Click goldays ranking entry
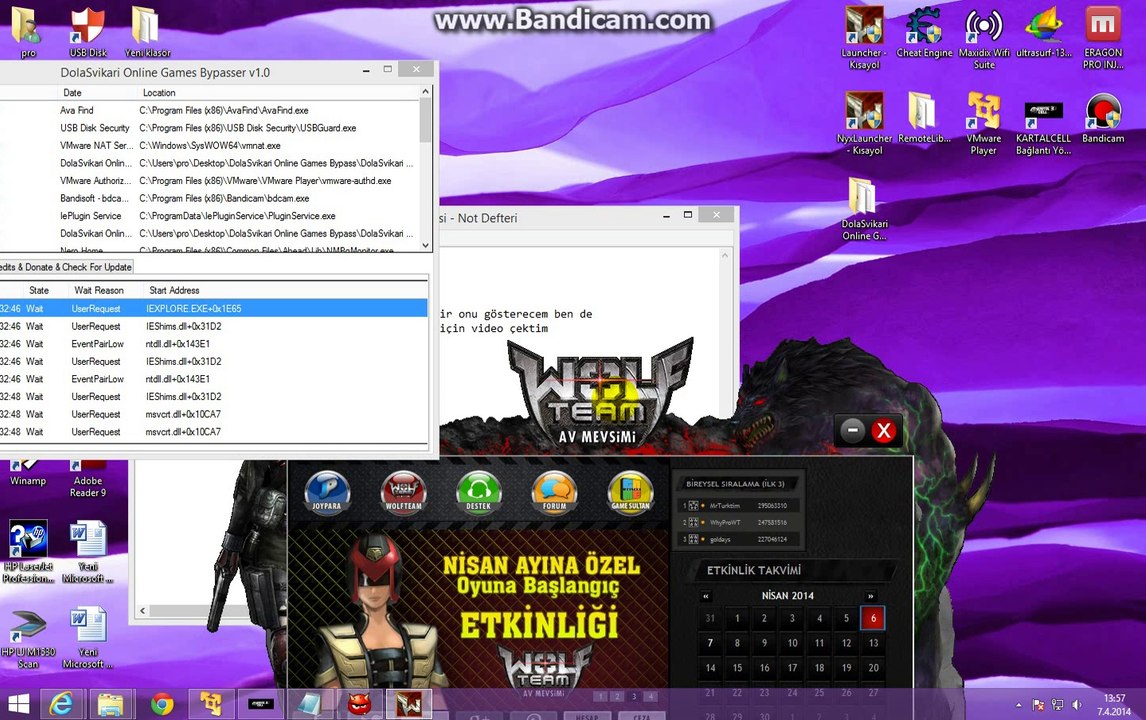Viewport: 1146px width, 720px height. (720, 539)
